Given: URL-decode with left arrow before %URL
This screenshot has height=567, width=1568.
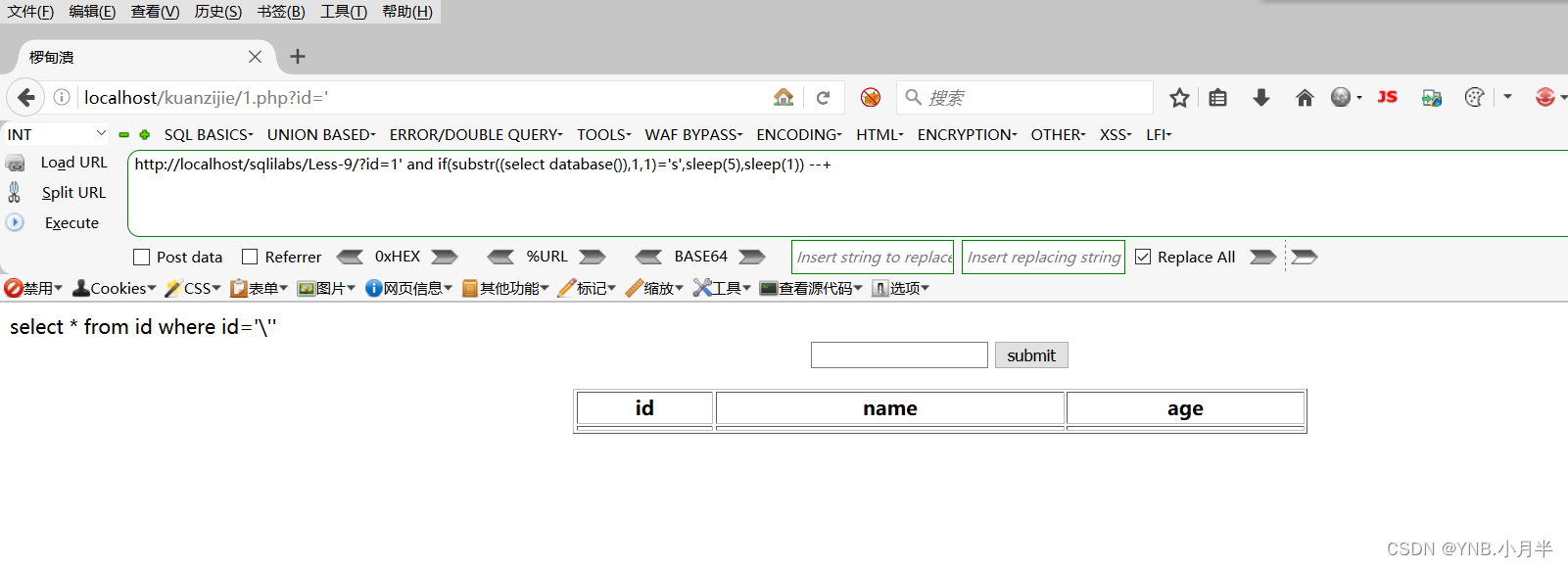Looking at the screenshot, I should (x=500, y=257).
